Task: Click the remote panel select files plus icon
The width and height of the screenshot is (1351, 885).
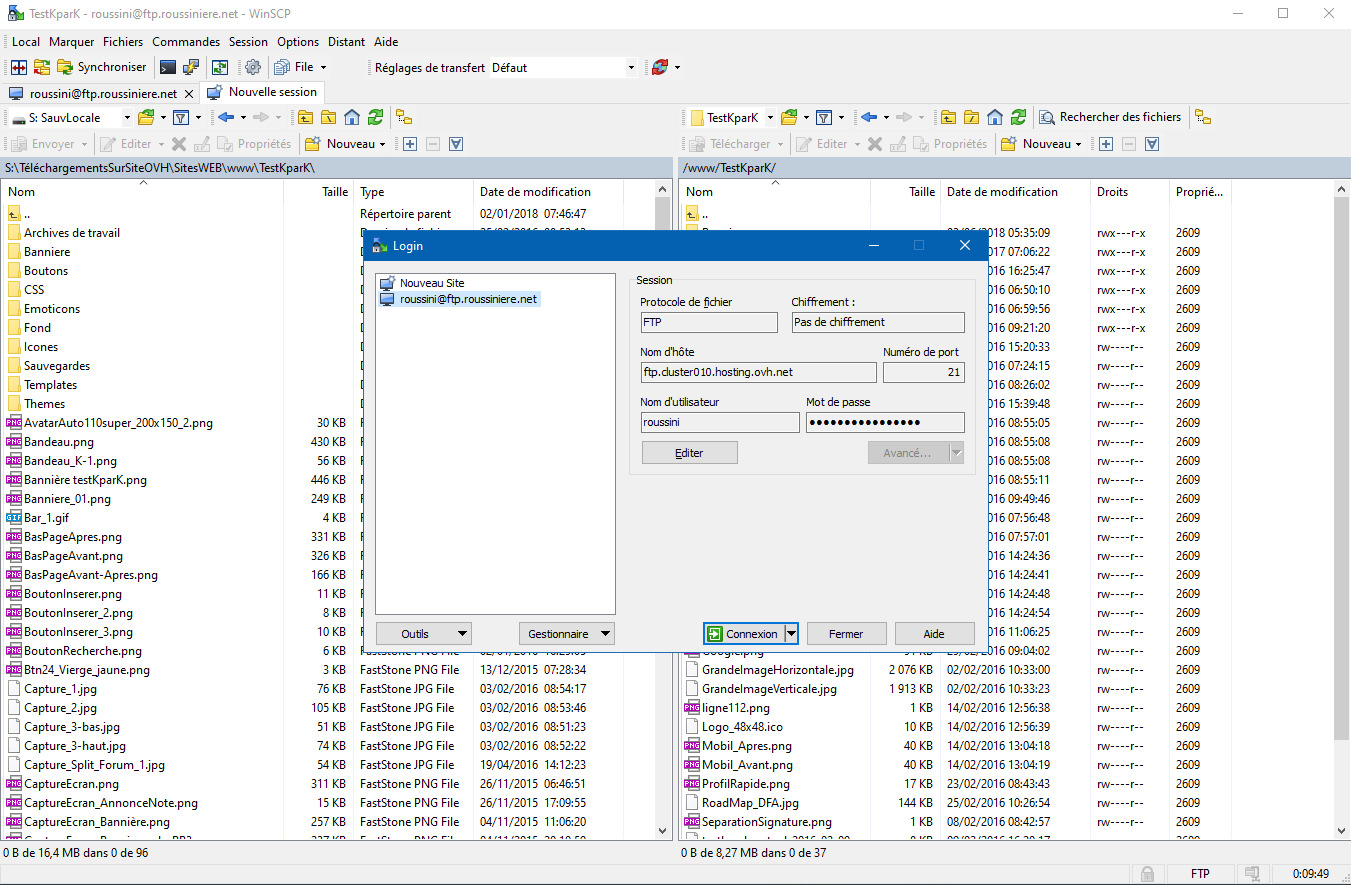Action: pos(1106,144)
